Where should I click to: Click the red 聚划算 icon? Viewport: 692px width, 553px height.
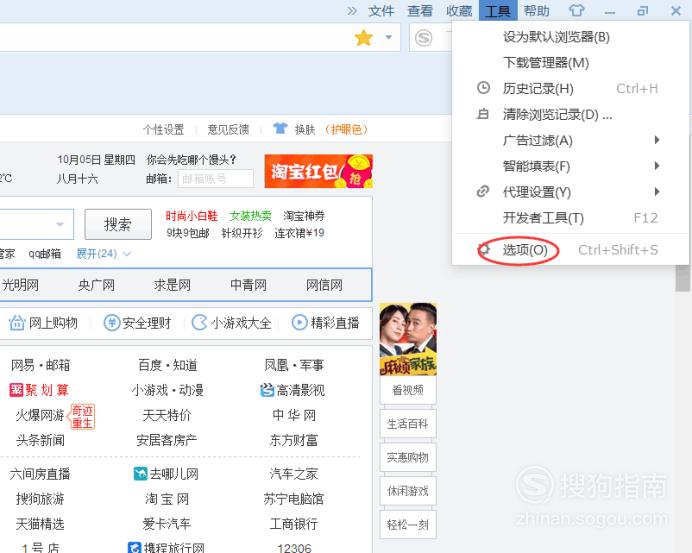point(16,390)
